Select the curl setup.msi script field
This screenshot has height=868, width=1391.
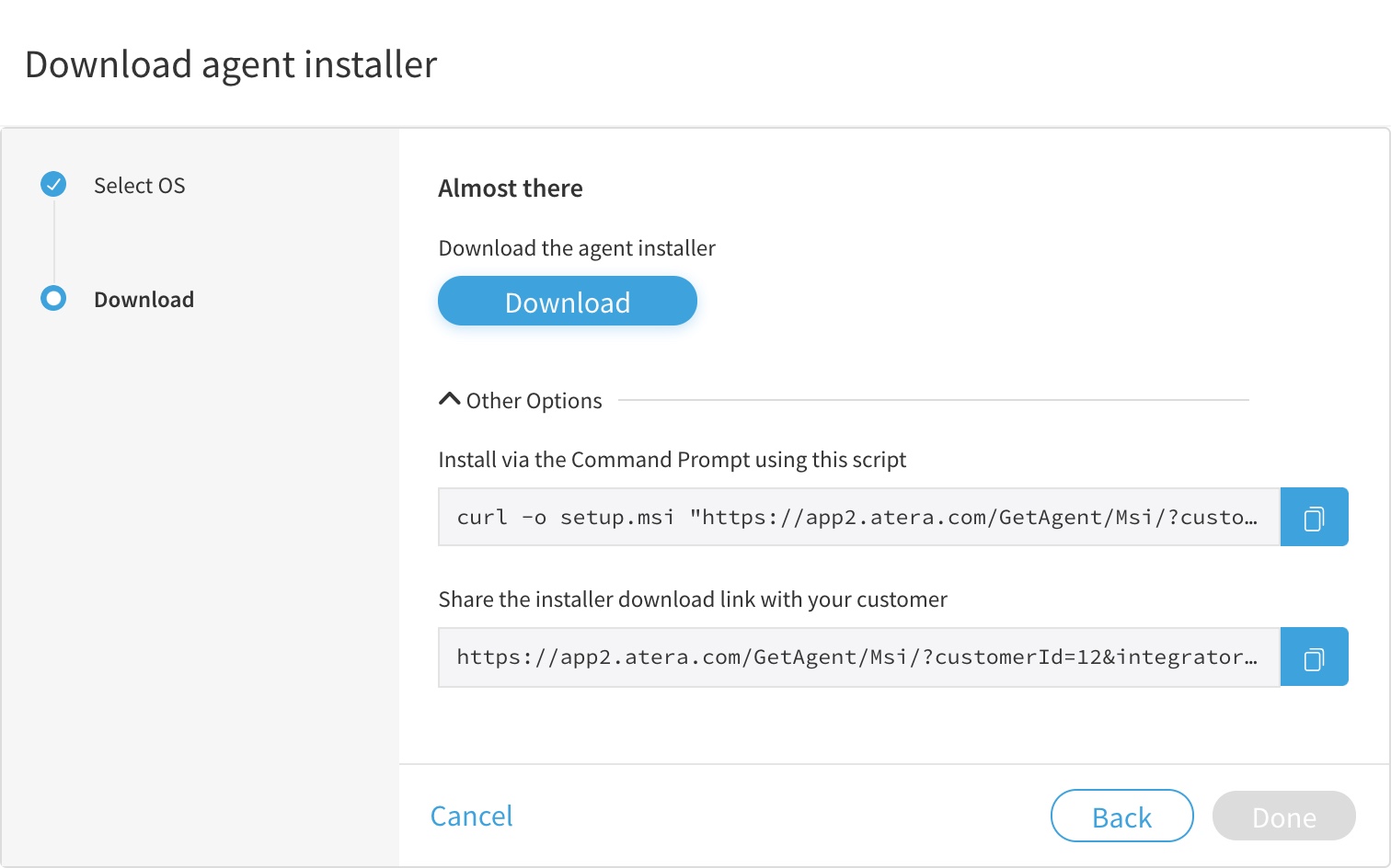[859, 517]
